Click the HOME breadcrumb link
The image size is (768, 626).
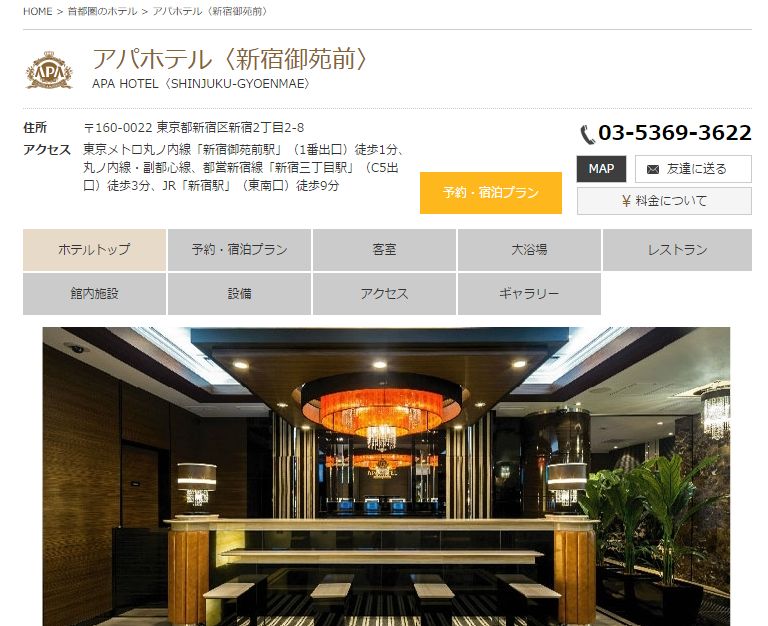38,11
